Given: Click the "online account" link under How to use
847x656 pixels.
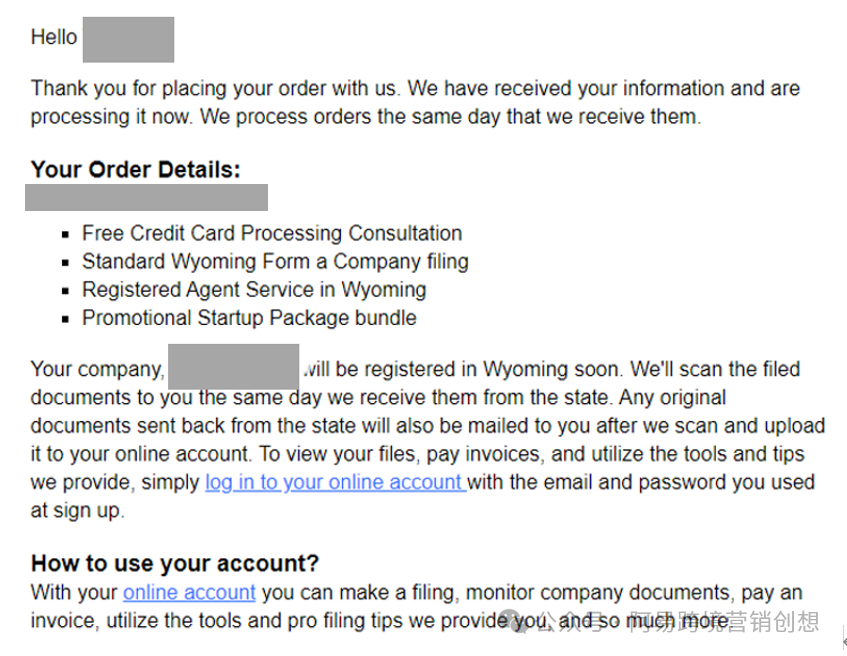Looking at the screenshot, I should 189,593.
